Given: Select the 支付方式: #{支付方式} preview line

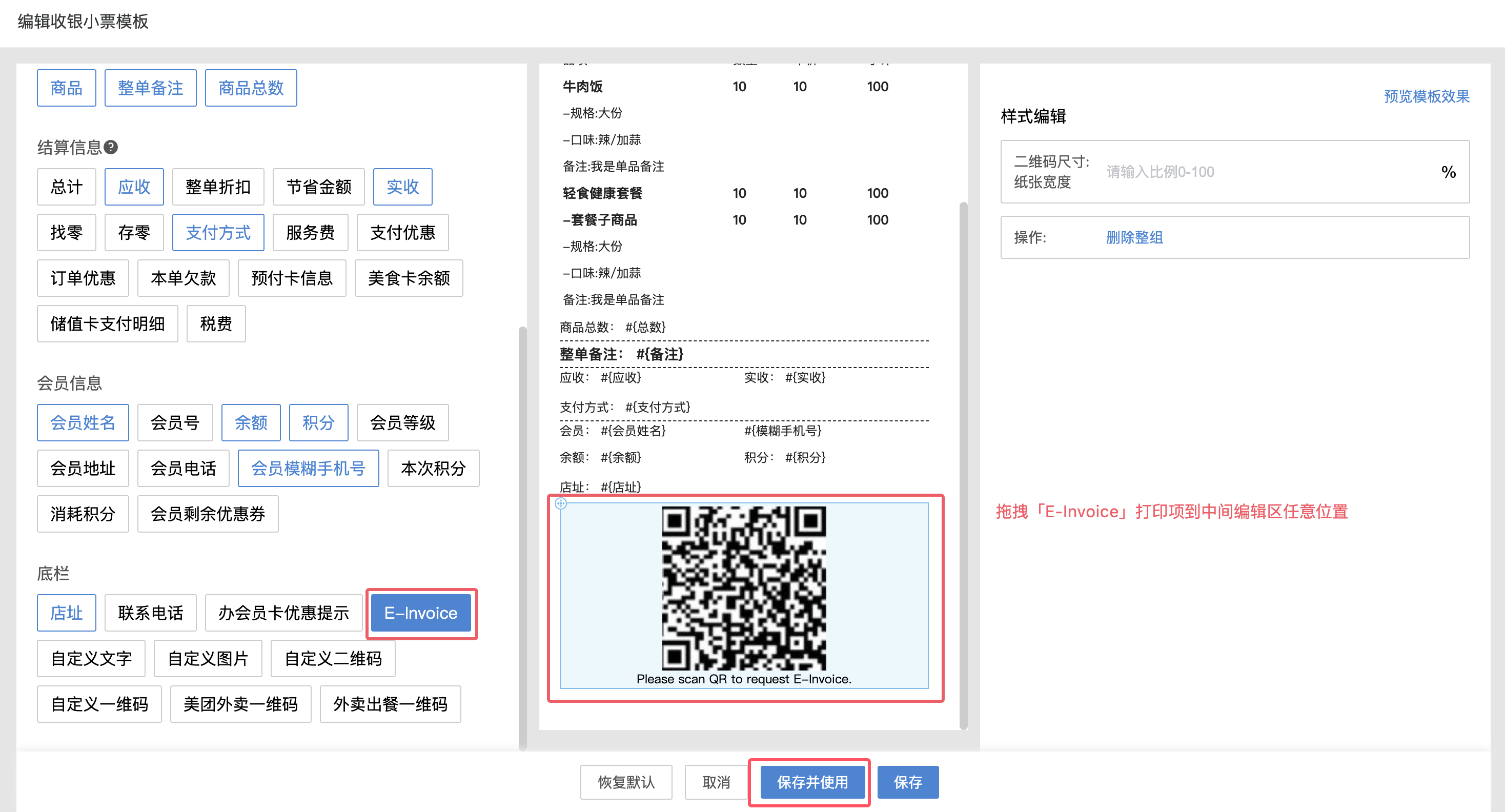Looking at the screenshot, I should tap(625, 407).
